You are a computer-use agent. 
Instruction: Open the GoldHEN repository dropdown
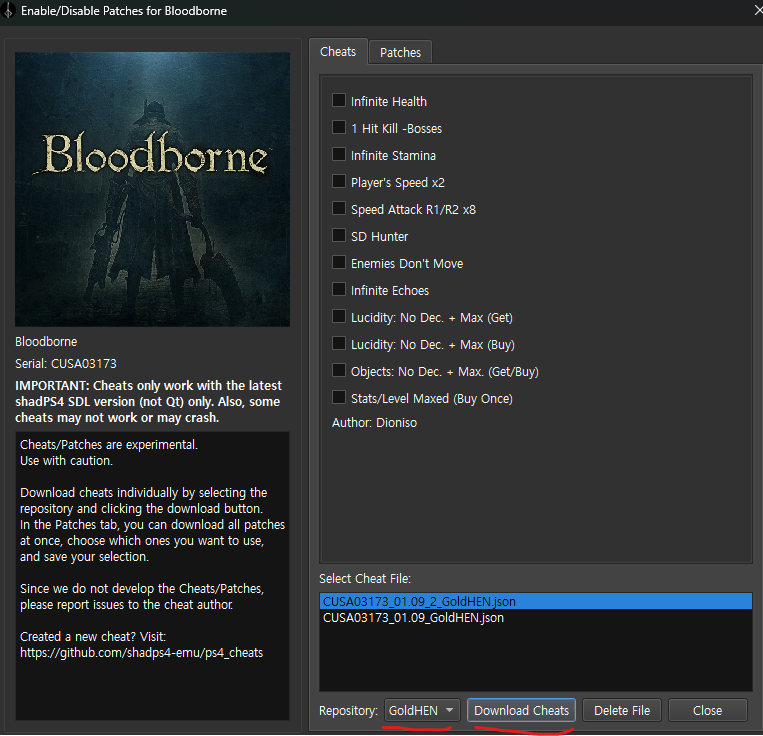pos(422,710)
